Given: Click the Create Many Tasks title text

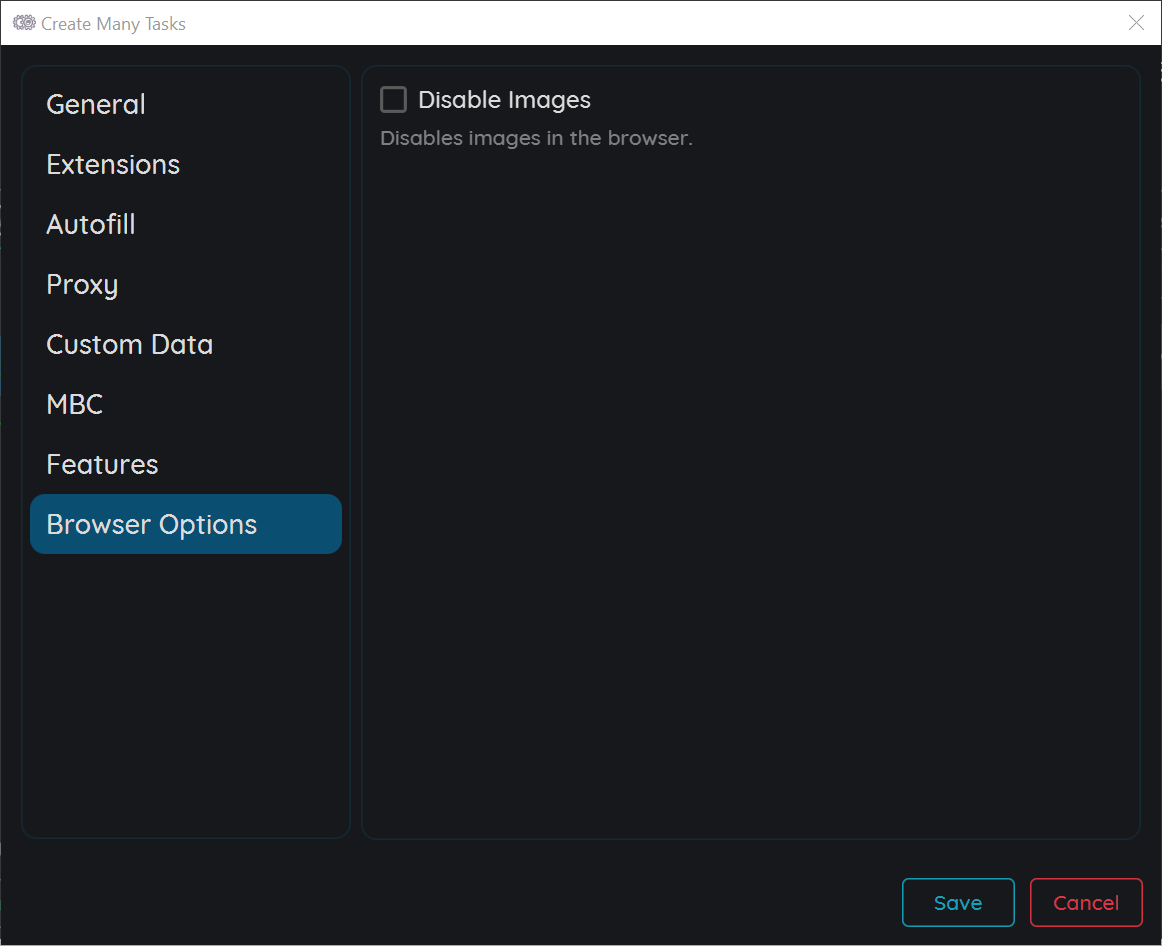Looking at the screenshot, I should click(x=112, y=23).
